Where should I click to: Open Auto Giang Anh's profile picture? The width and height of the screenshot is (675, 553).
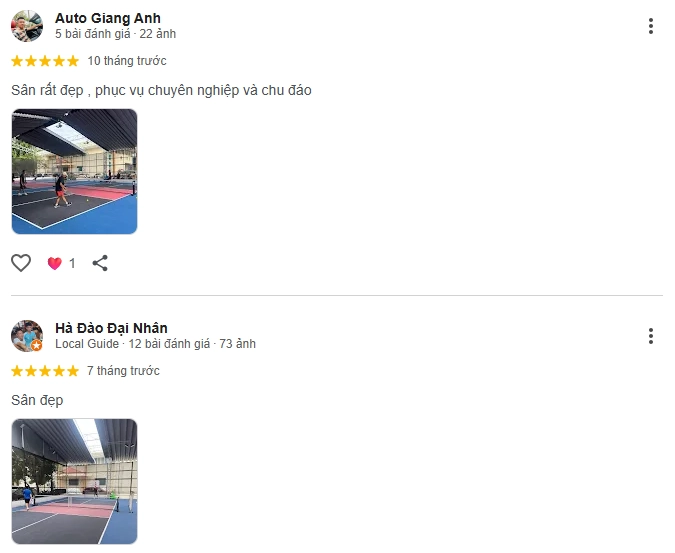point(27,26)
